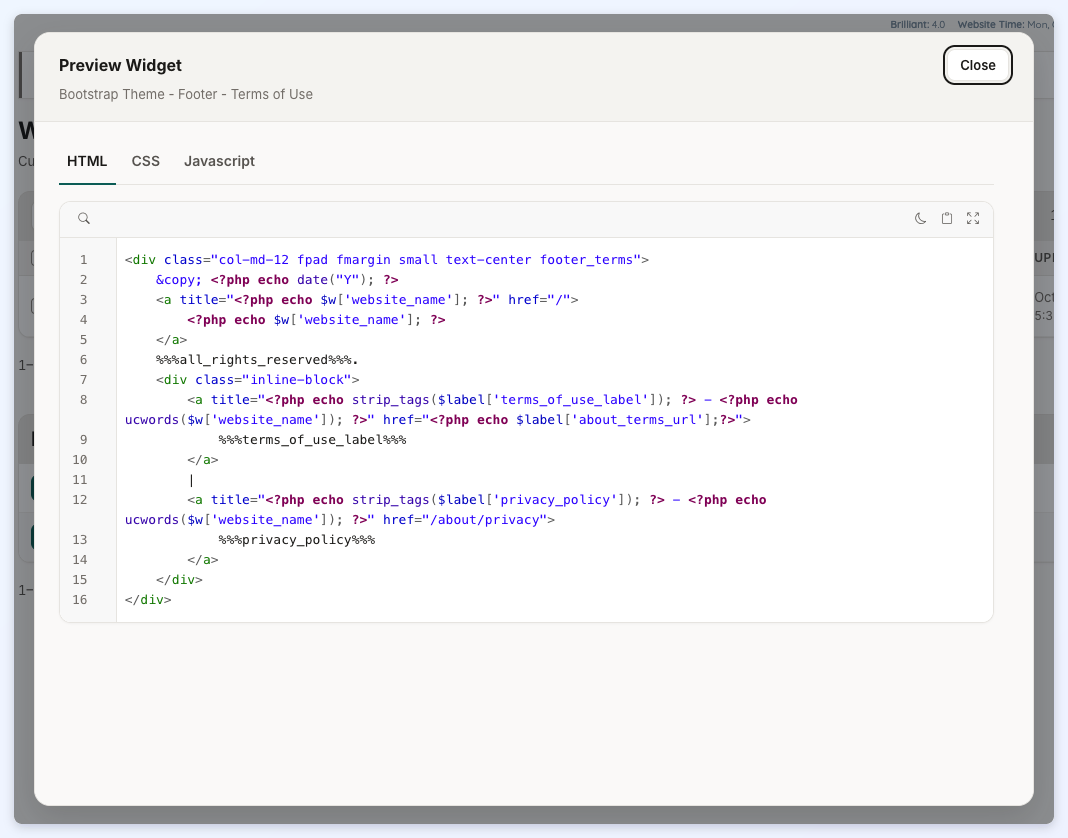Toggle dark mode moon icon in editor

(x=920, y=218)
